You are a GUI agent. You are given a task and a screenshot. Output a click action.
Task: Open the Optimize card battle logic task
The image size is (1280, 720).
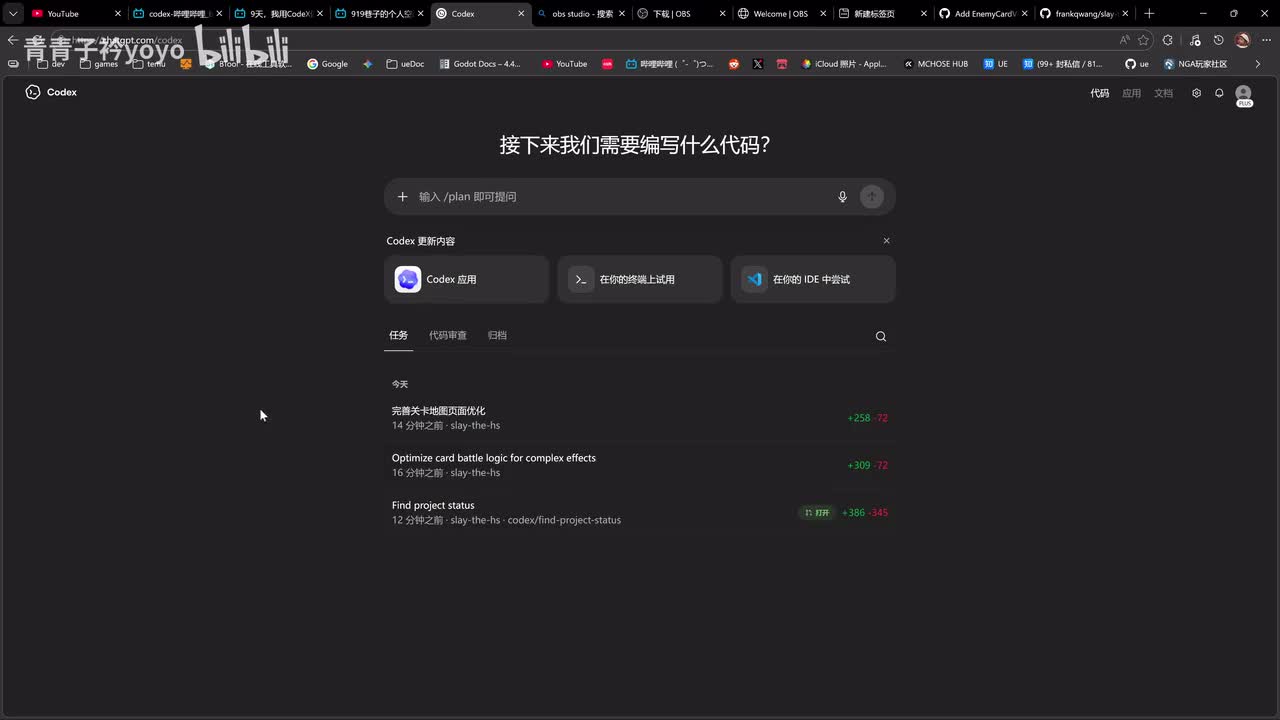tap(640, 465)
